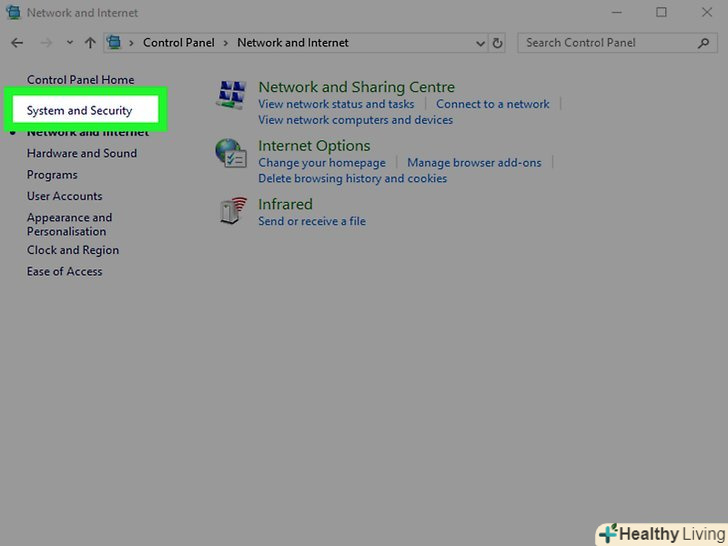
Task: Click the Back arrow navigation button
Action: pyautogui.click(x=17, y=43)
